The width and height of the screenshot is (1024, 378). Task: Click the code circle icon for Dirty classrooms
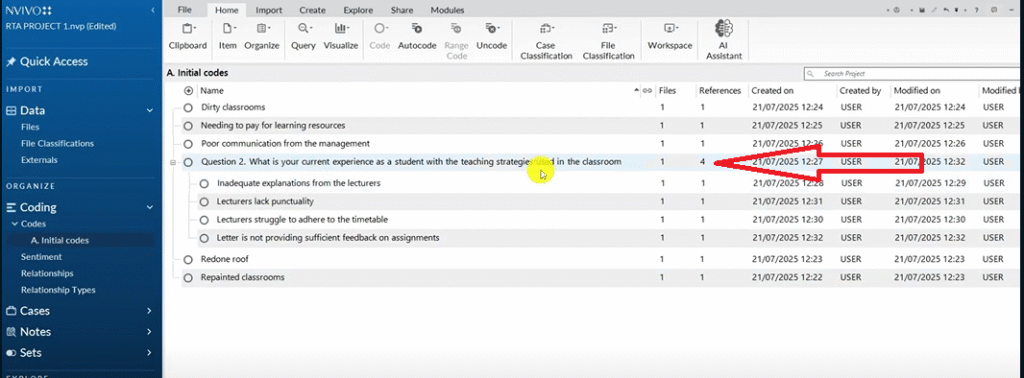188,107
